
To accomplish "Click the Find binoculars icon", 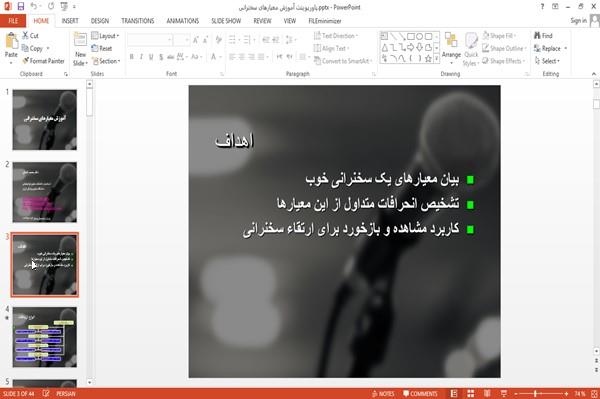I will click(537, 36).
